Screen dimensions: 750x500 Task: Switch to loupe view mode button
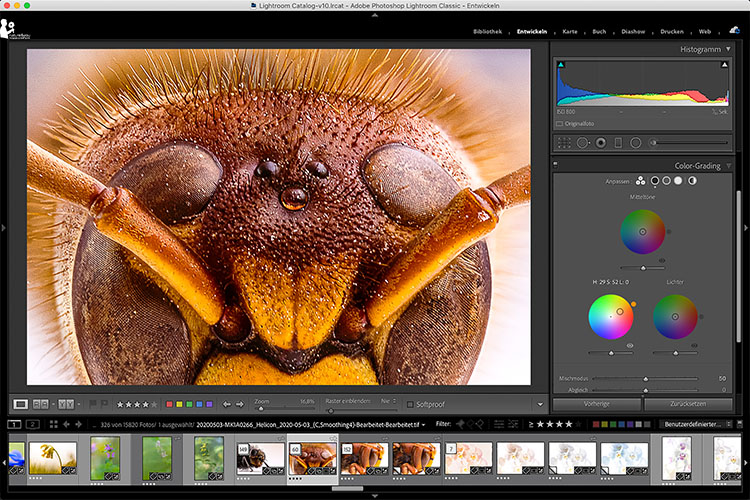click(20, 404)
